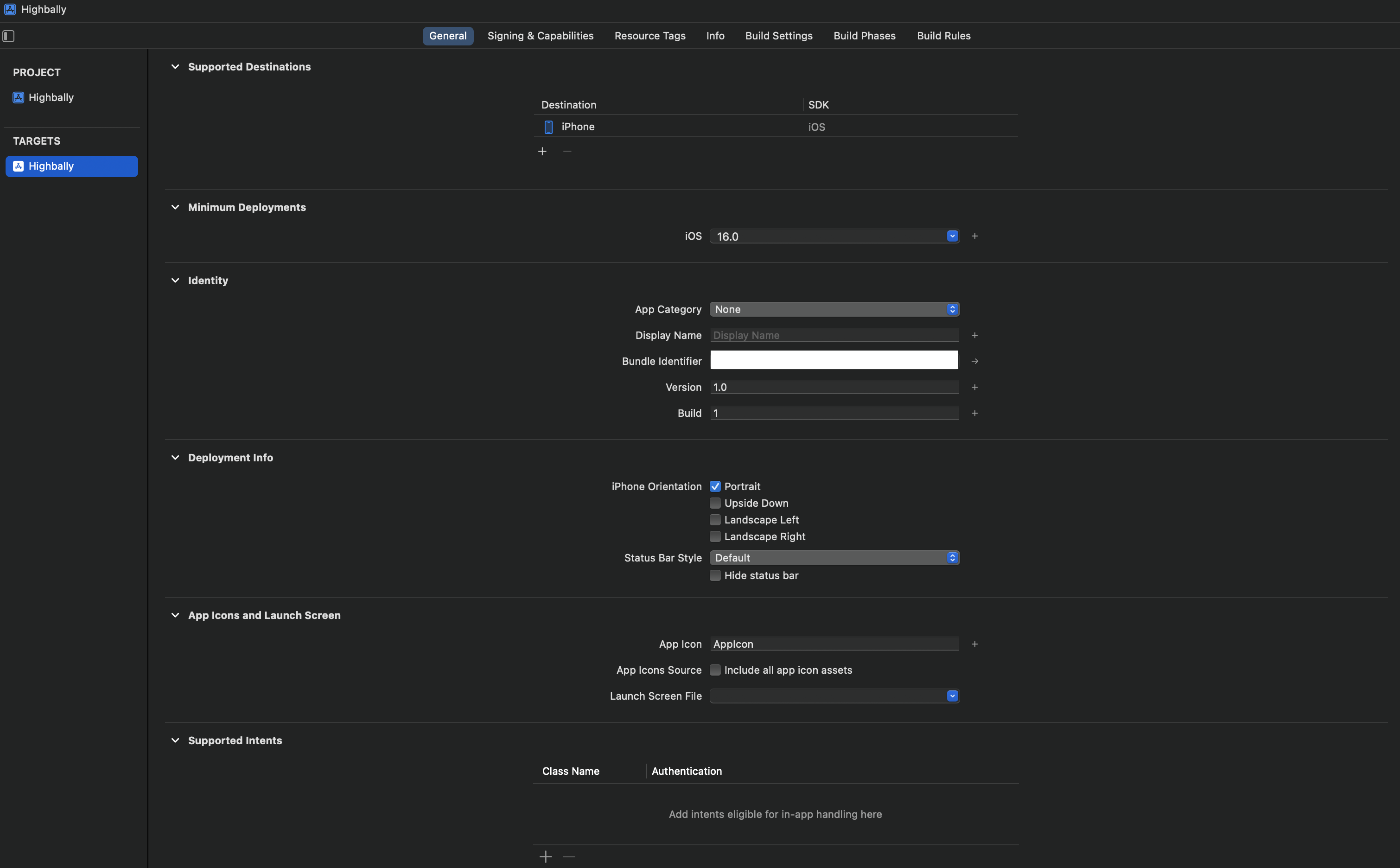Click the plus beside iOS deployment version

975,236
